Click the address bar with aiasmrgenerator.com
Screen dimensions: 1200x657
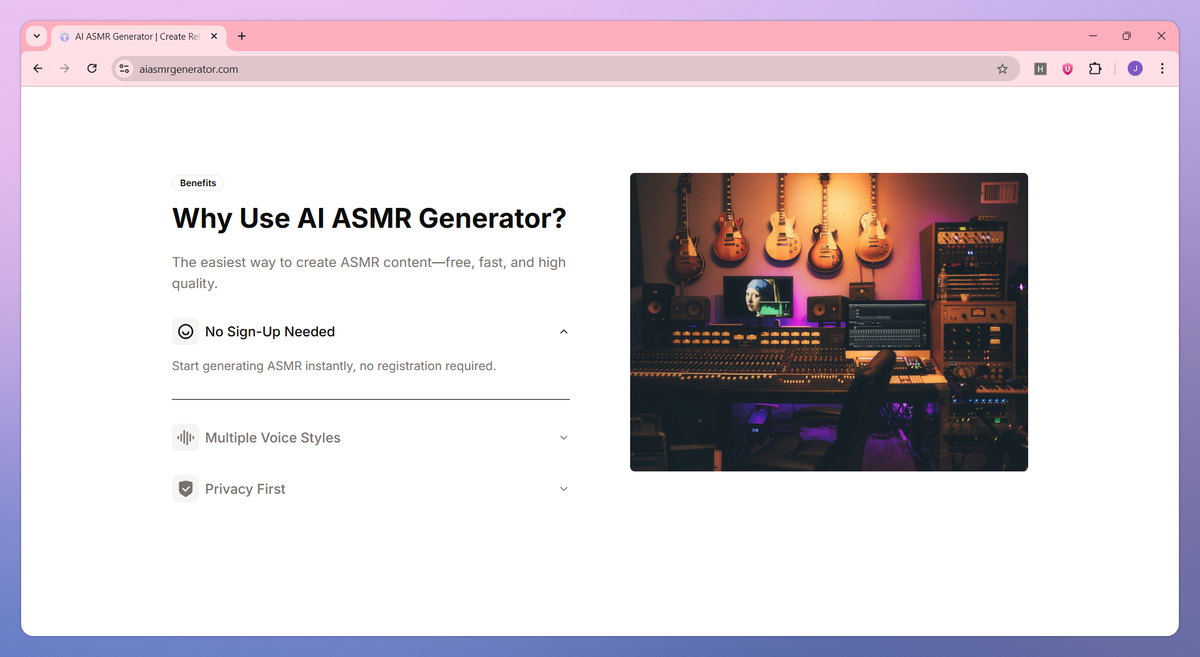click(x=565, y=69)
